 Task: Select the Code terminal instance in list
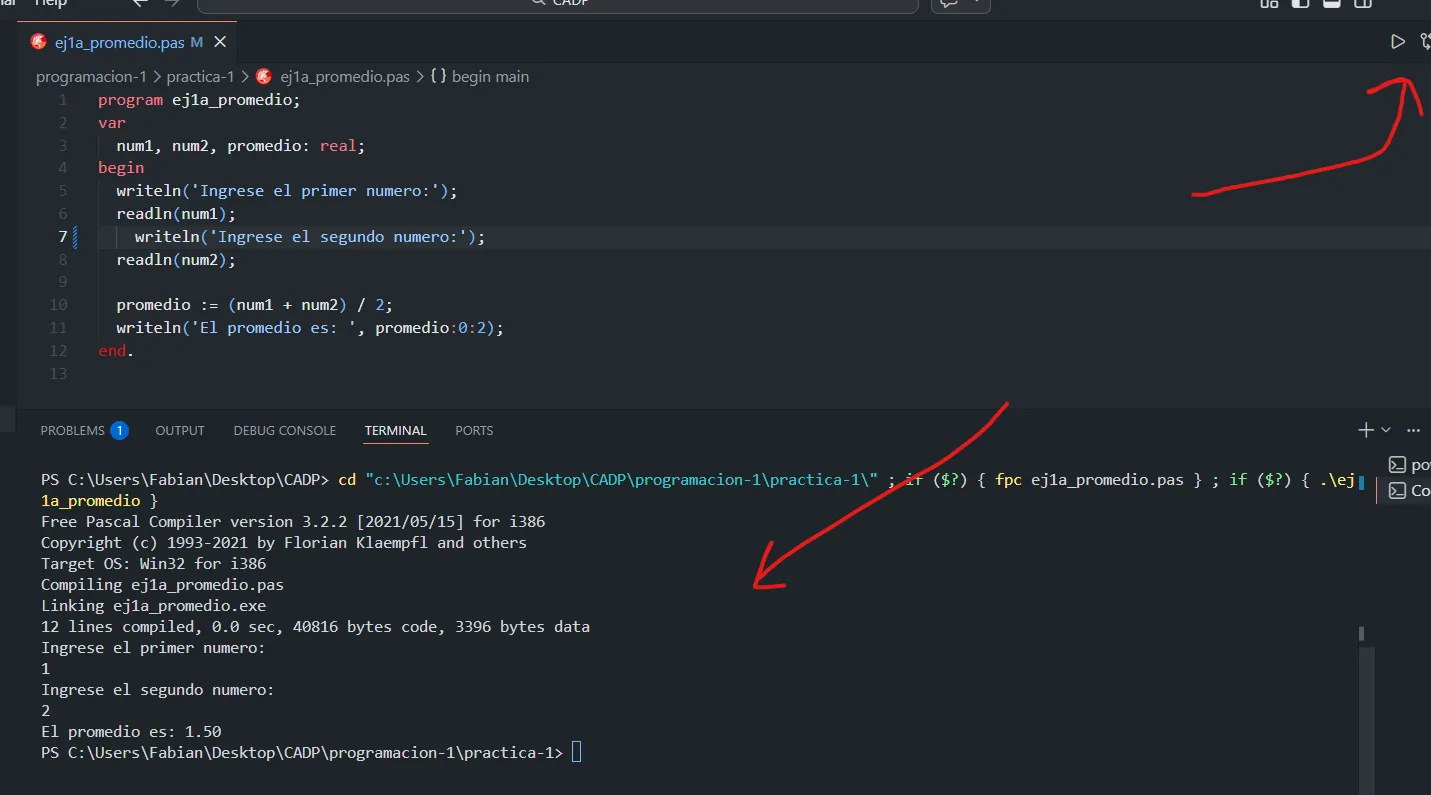(x=1410, y=490)
